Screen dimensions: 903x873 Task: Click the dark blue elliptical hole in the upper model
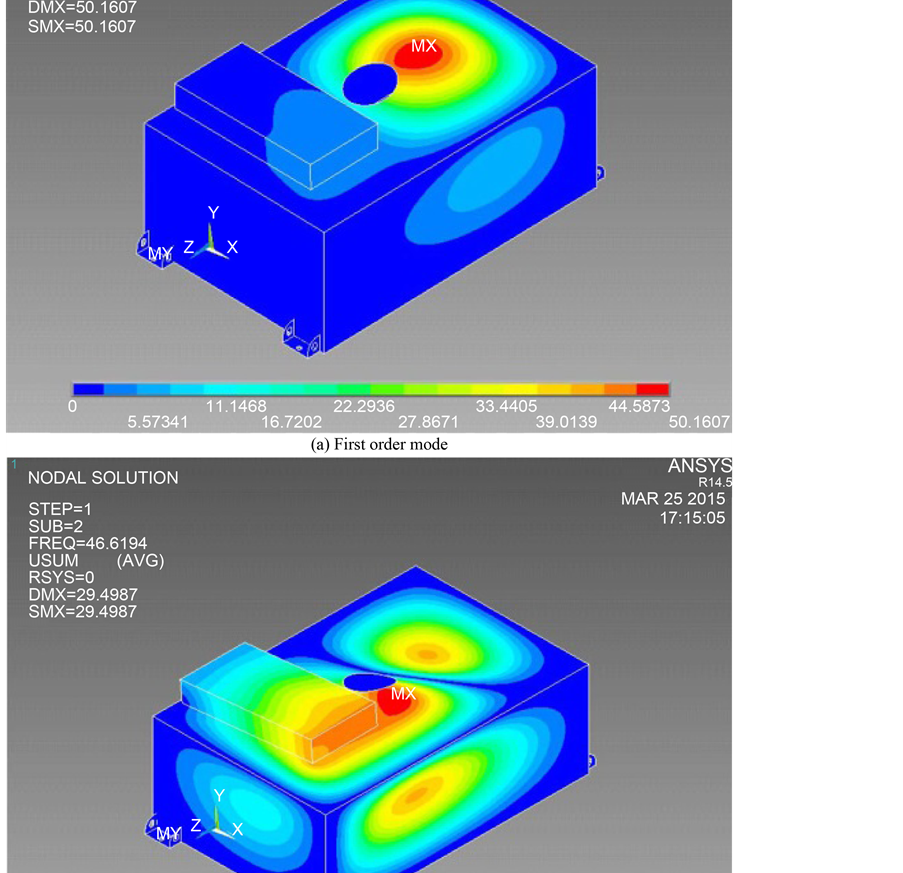pyautogui.click(x=369, y=83)
